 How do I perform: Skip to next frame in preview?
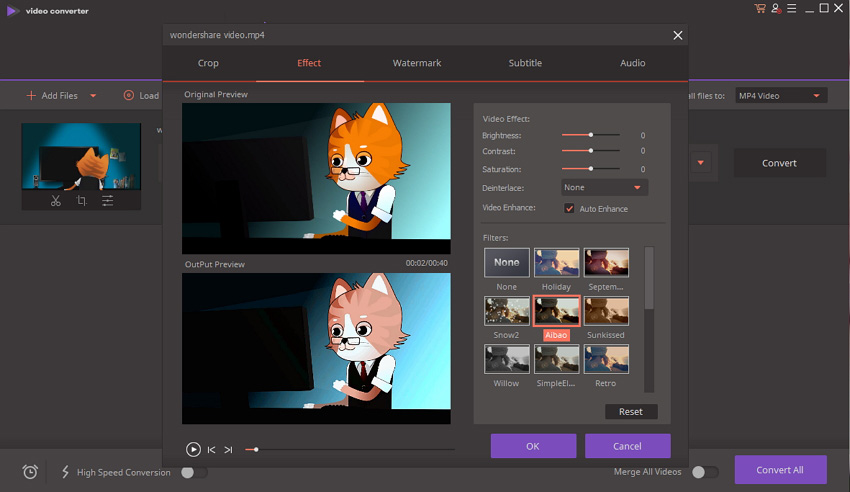point(228,450)
